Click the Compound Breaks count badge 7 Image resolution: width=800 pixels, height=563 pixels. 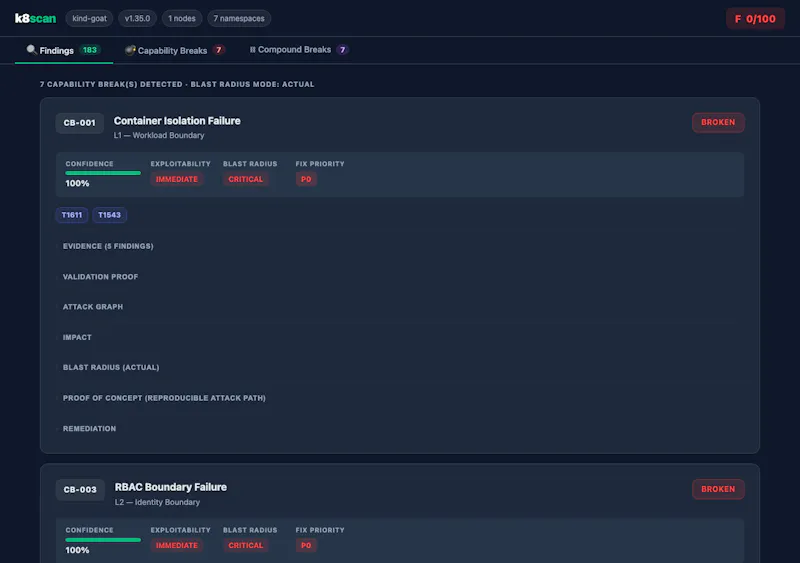pos(342,50)
